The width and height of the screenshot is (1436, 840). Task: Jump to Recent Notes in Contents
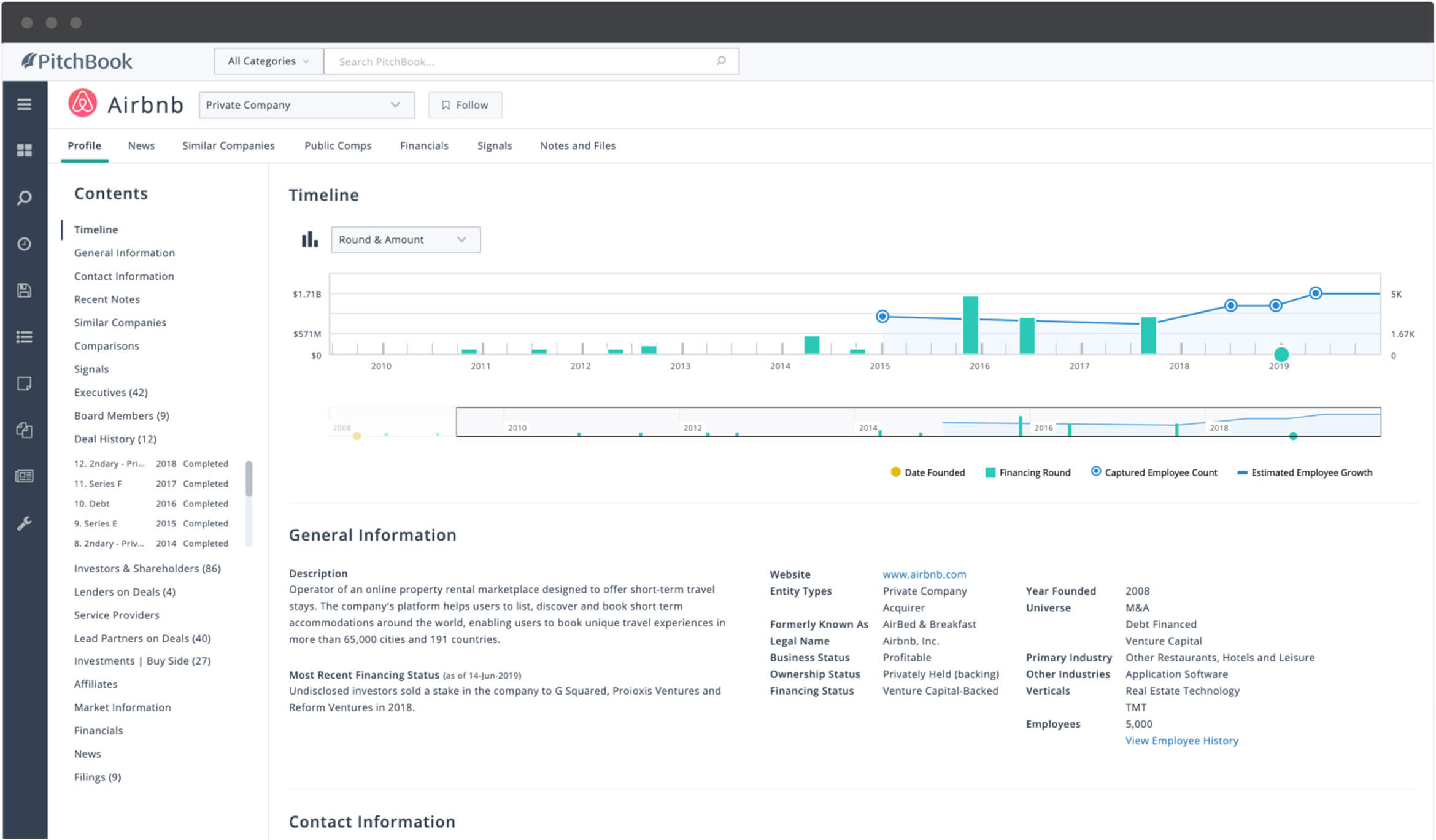pos(107,299)
